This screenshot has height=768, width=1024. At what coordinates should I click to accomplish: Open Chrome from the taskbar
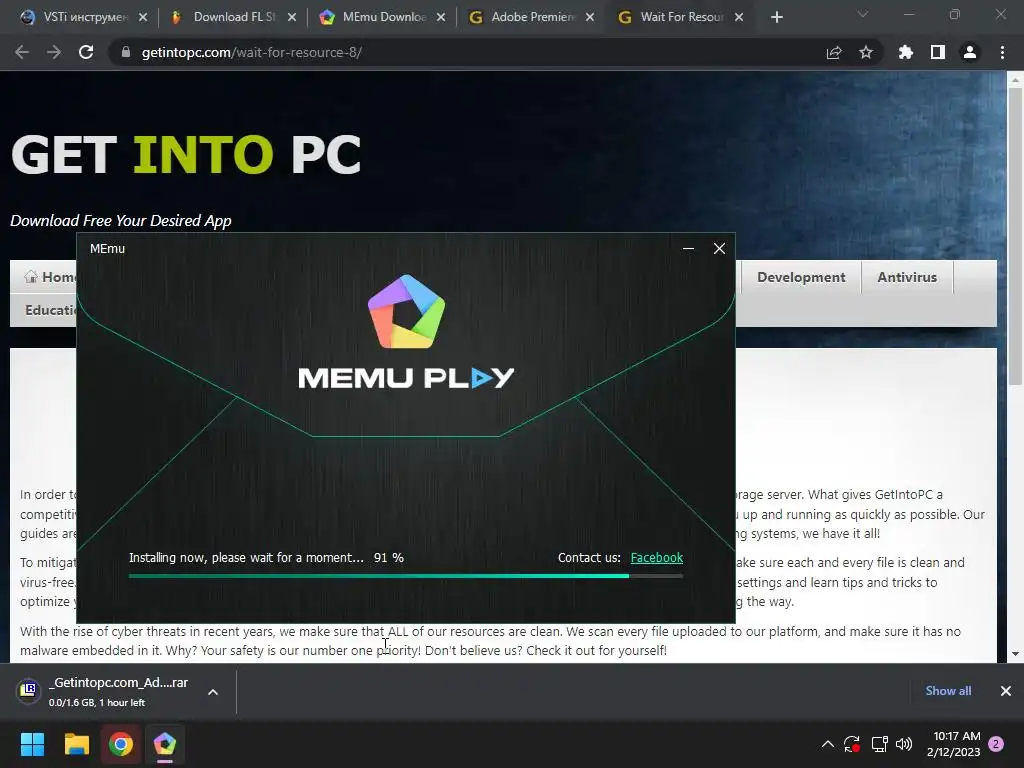(x=121, y=744)
